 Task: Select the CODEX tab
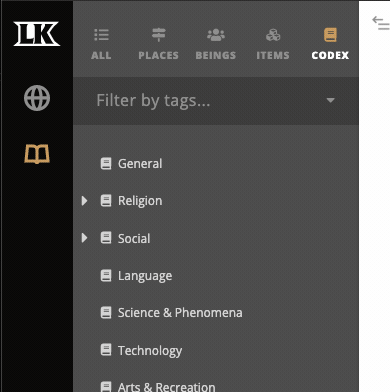(330, 44)
